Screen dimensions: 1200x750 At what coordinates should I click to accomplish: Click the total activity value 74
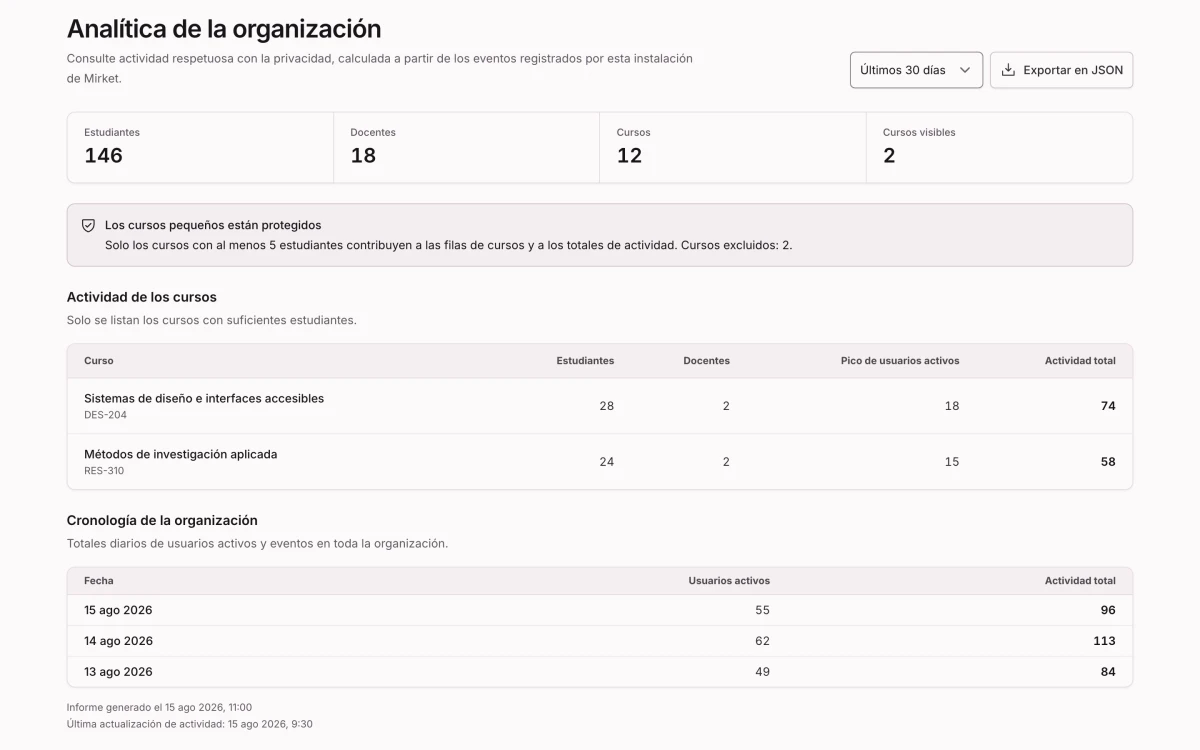pyautogui.click(x=1108, y=406)
